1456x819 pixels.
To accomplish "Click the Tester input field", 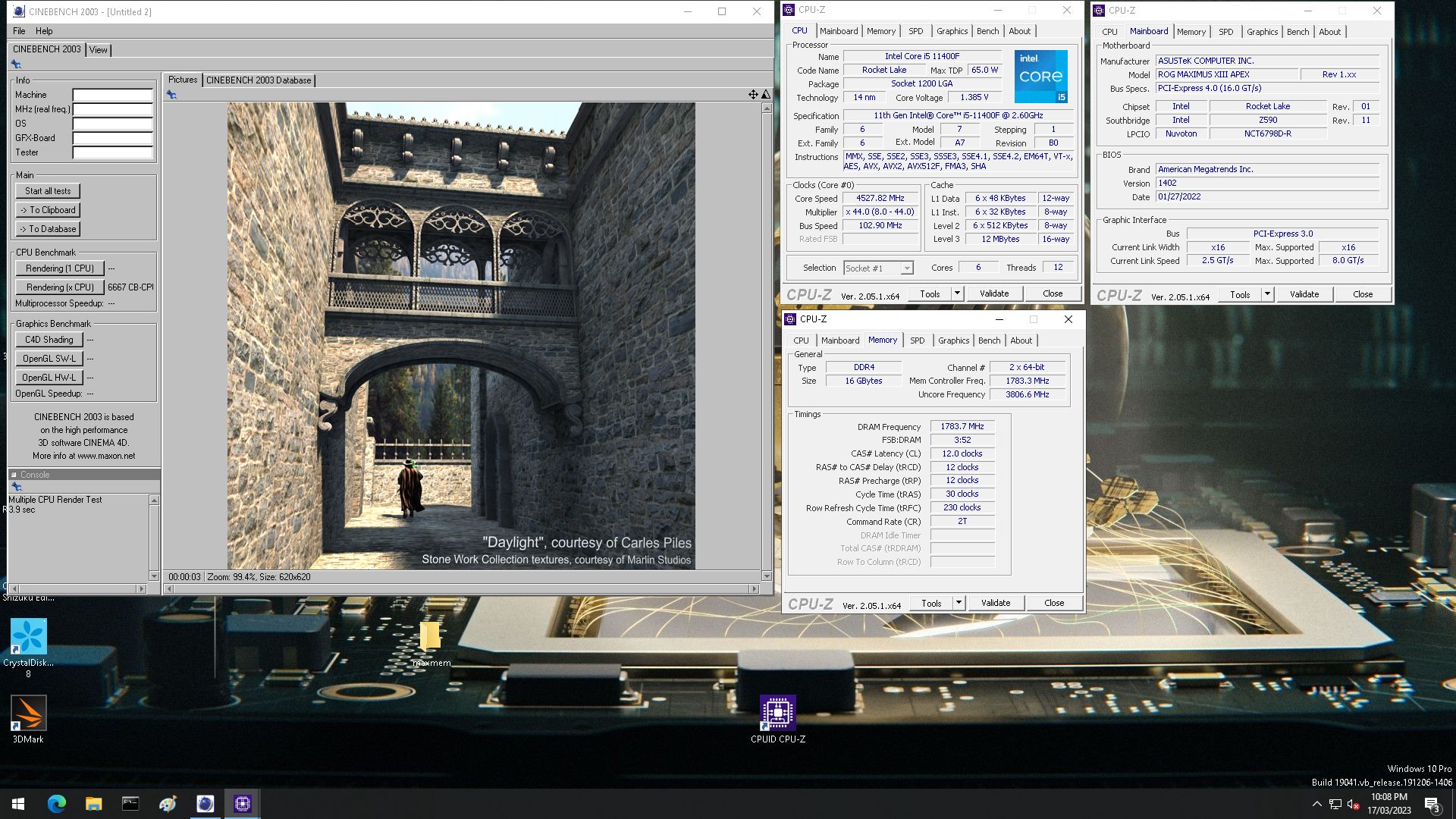I will pyautogui.click(x=112, y=152).
